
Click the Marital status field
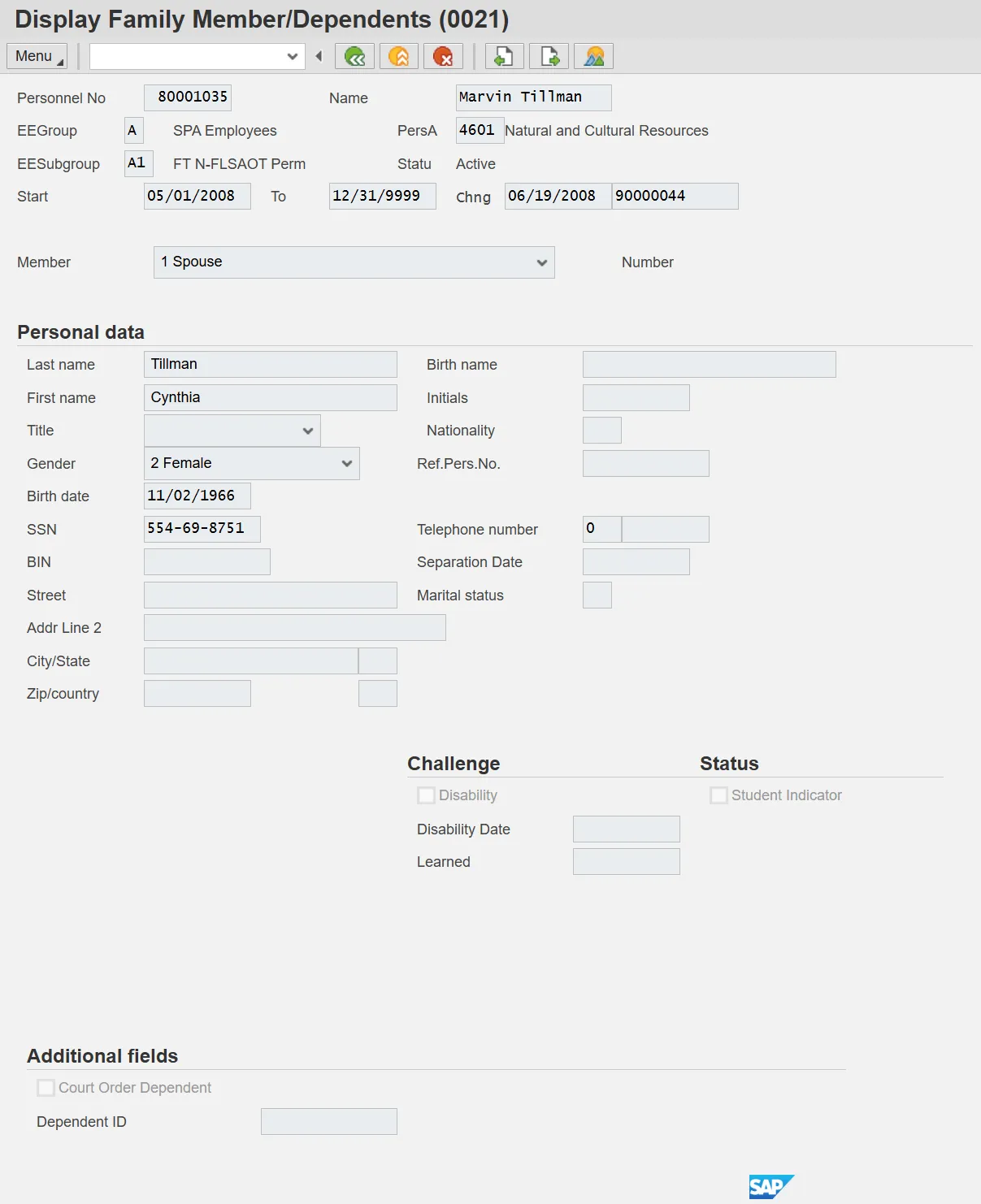[x=597, y=596]
